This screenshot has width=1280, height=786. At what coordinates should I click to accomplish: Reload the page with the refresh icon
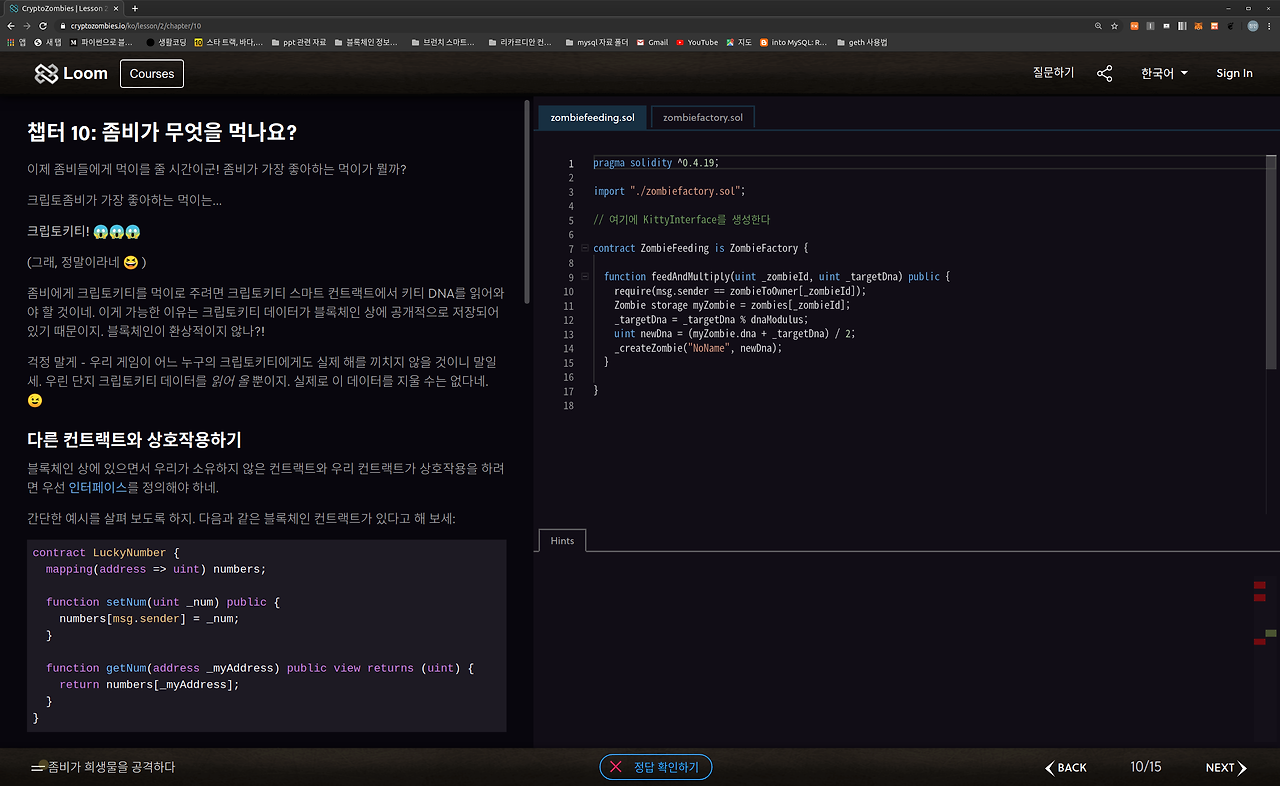coord(43,25)
